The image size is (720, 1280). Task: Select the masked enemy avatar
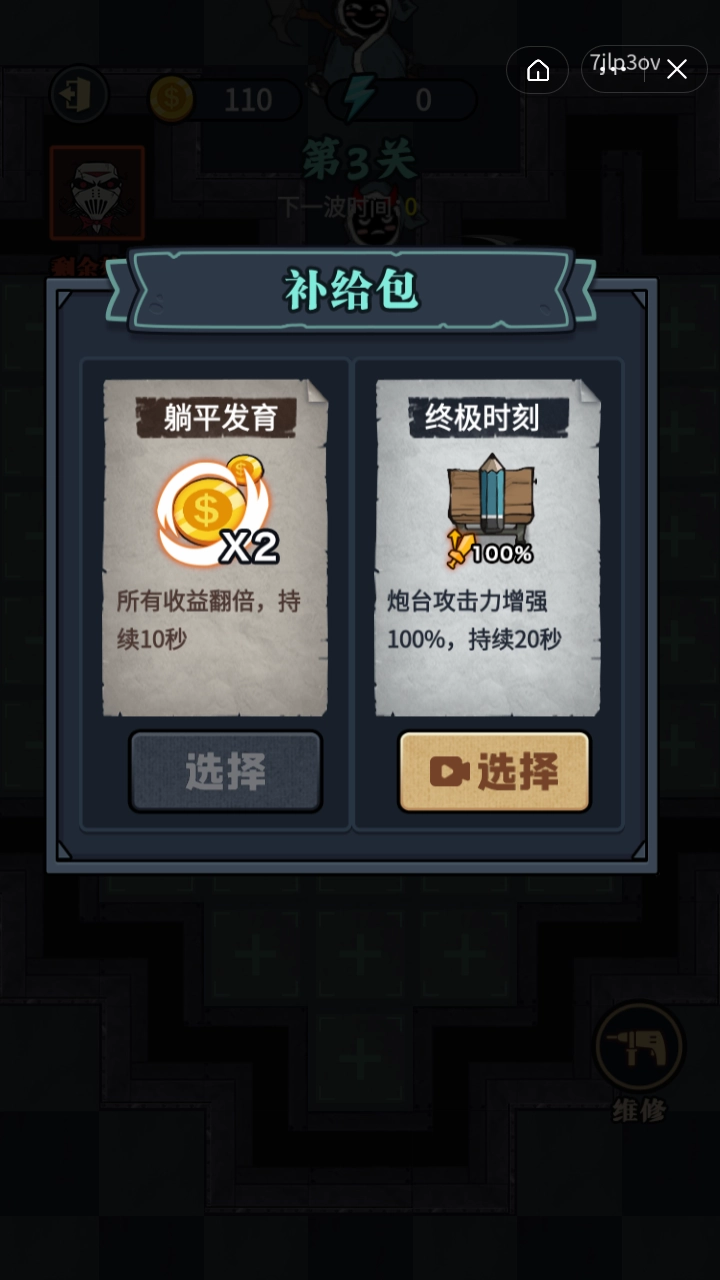pyautogui.click(x=97, y=193)
